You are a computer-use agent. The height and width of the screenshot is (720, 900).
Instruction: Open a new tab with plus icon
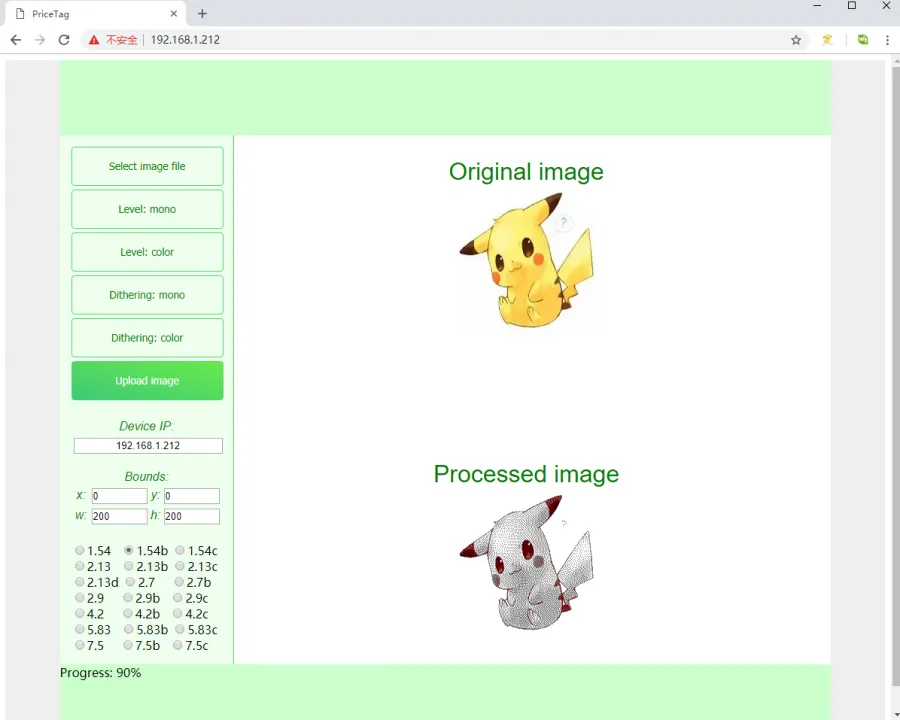(202, 14)
